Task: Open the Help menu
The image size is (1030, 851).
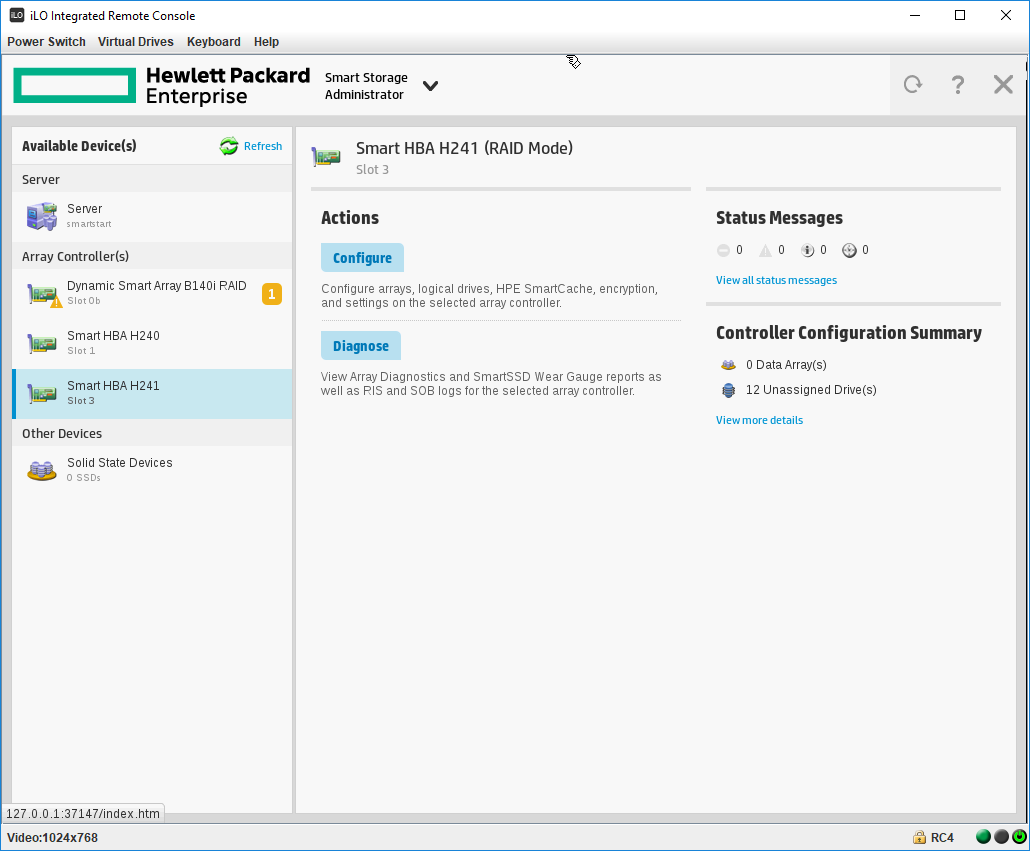Action: pos(266,41)
